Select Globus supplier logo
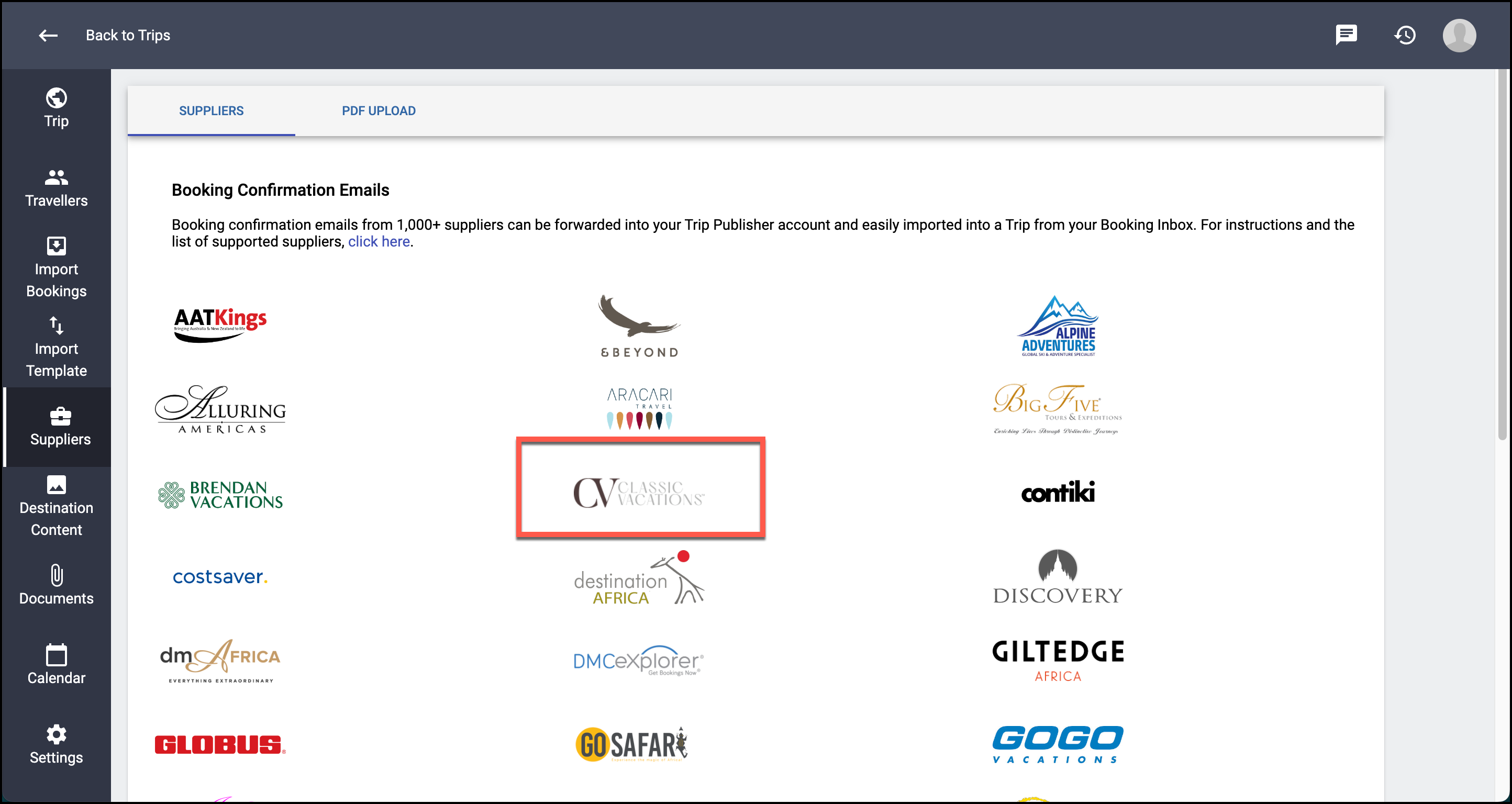The height and width of the screenshot is (804, 1512). click(220, 745)
